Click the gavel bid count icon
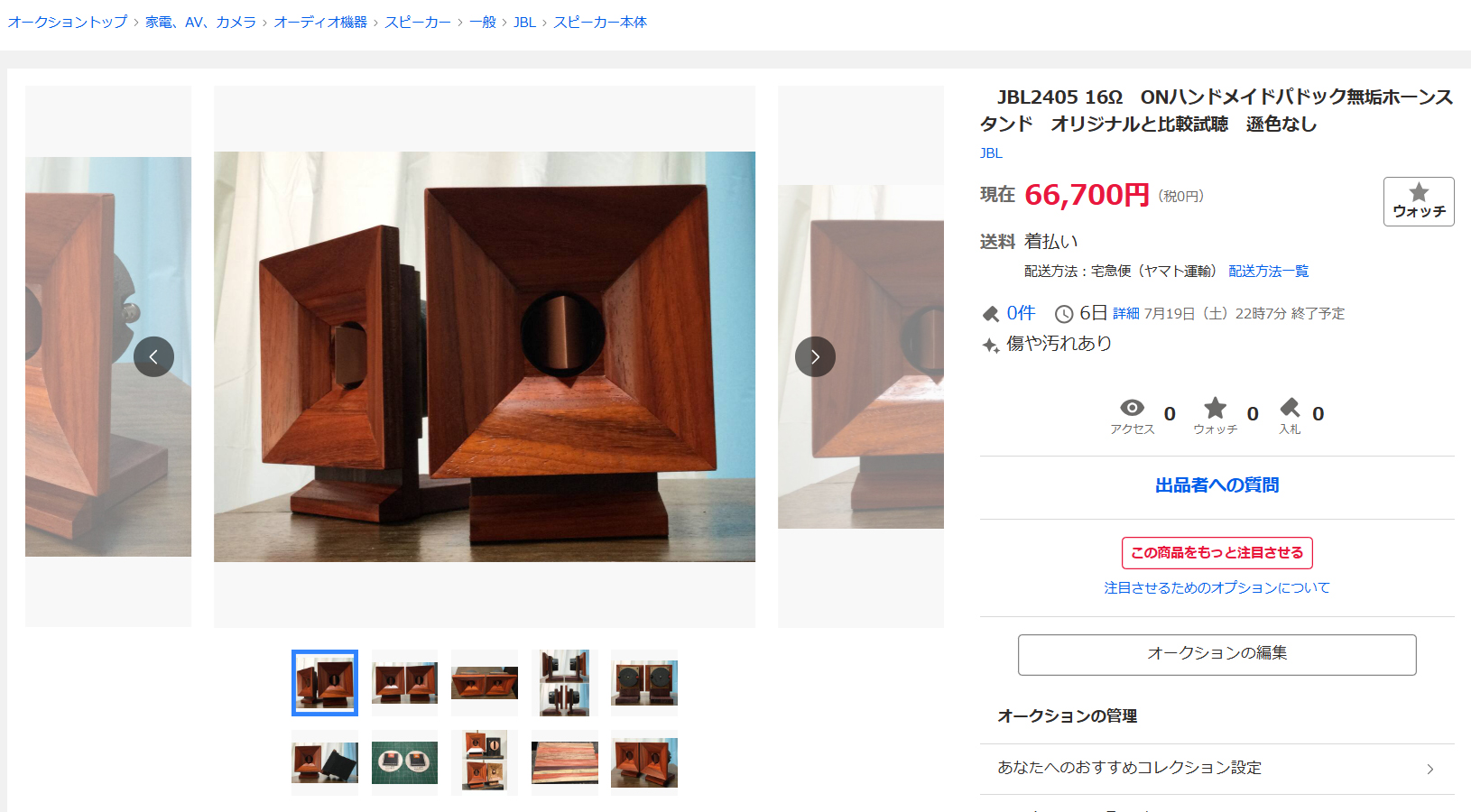Image resolution: width=1471 pixels, height=812 pixels. pos(991,314)
